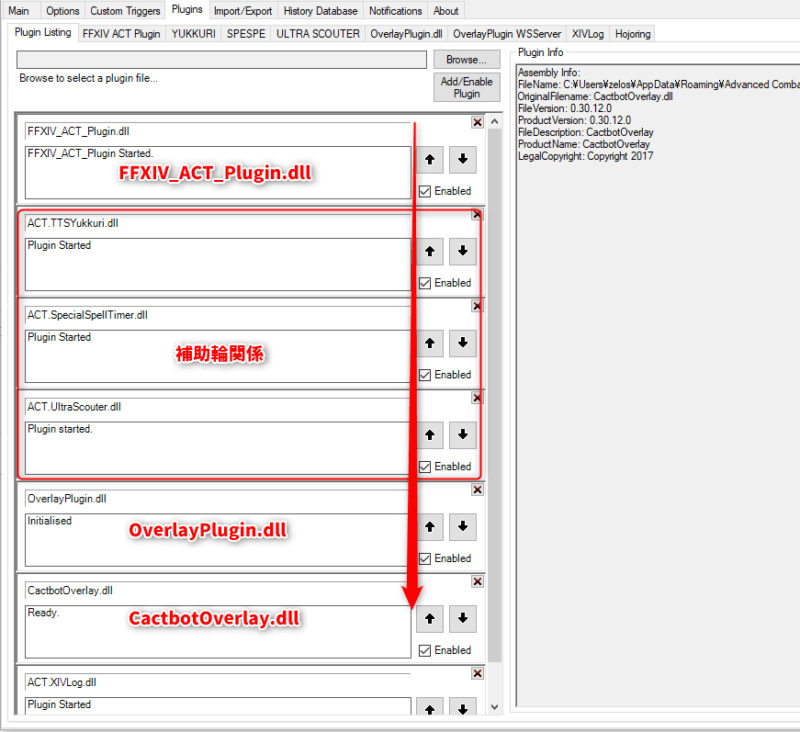
Task: Move ACT.UltraScouter.dll up in list
Action: (x=430, y=435)
